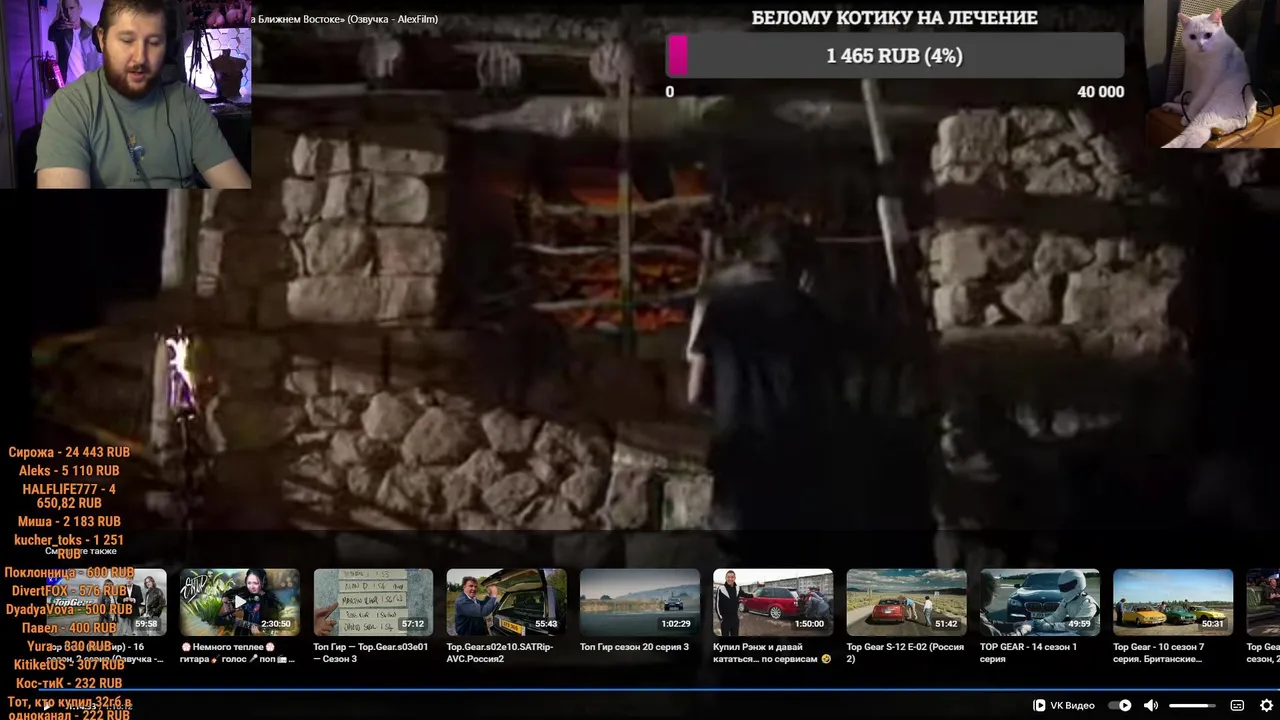The height and width of the screenshot is (720, 1280).
Task: Open TOP GEAR 14 сезон thumbnail 49:59
Action: 1039,602
